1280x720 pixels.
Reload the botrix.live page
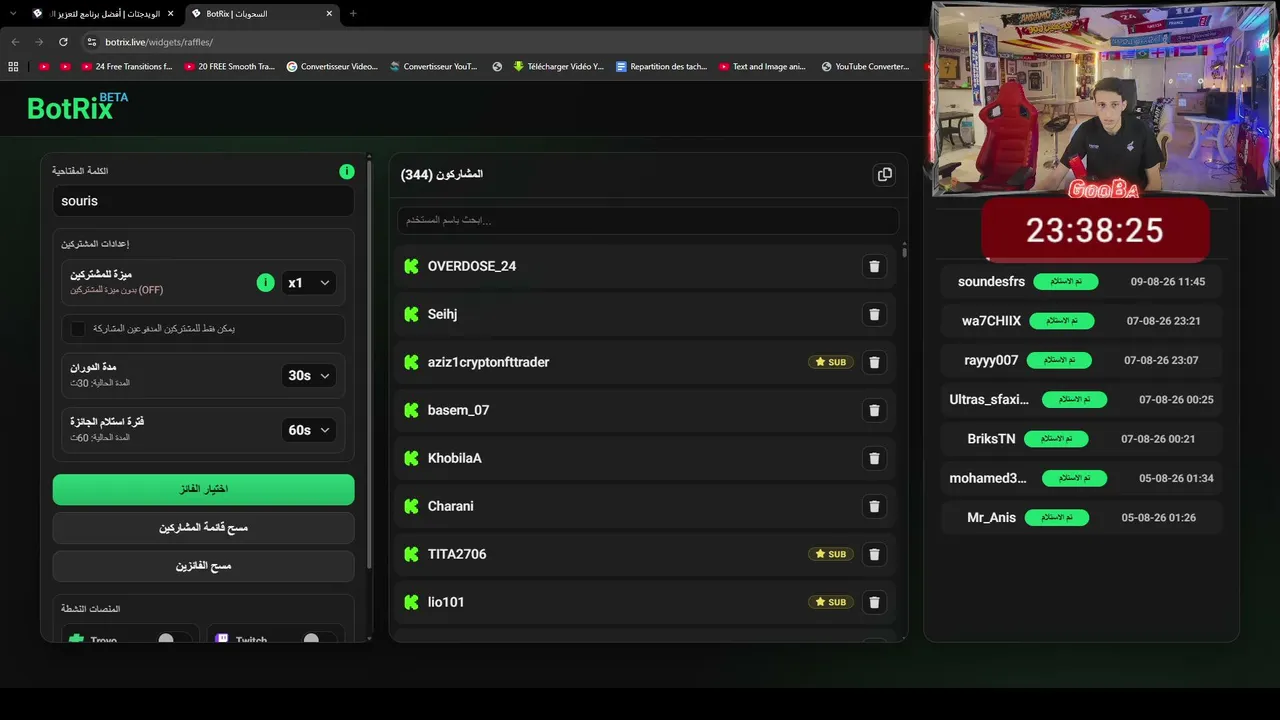(x=63, y=42)
